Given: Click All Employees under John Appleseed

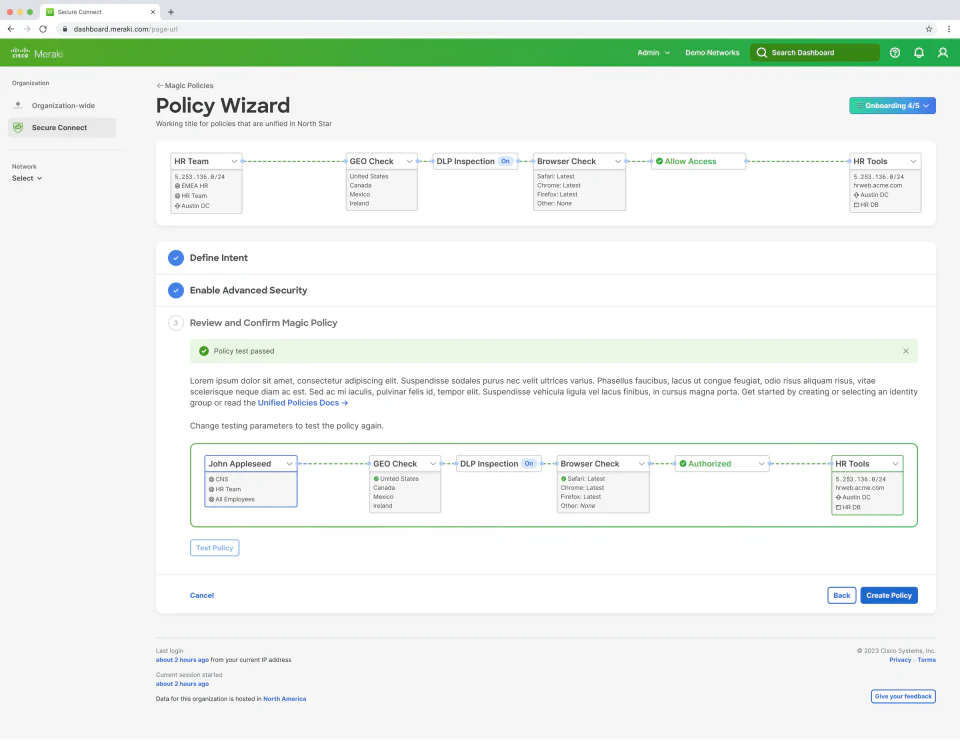Looking at the screenshot, I should [x=234, y=499].
